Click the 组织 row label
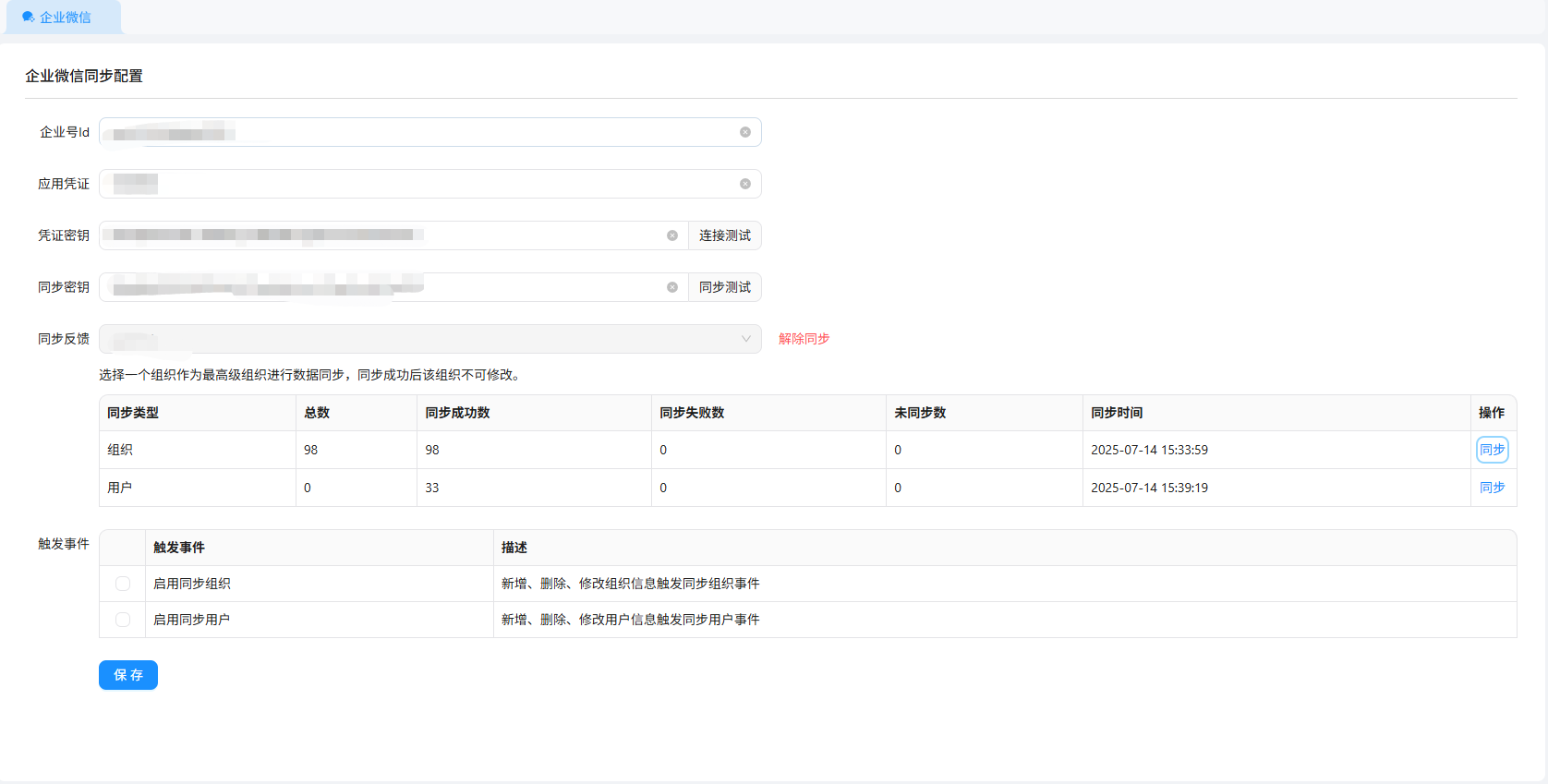The height and width of the screenshot is (784, 1548). coord(120,450)
